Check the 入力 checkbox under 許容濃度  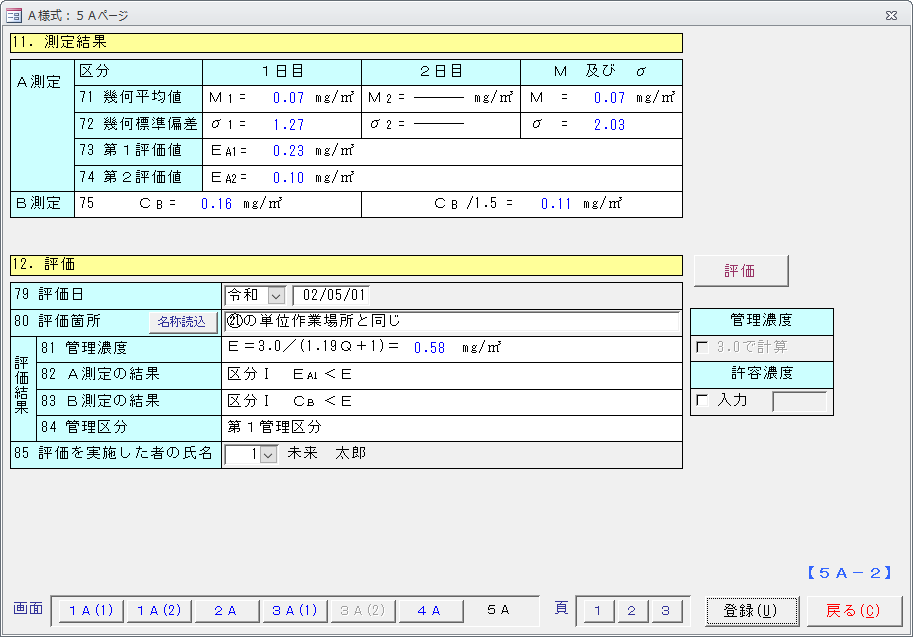pyautogui.click(x=702, y=401)
